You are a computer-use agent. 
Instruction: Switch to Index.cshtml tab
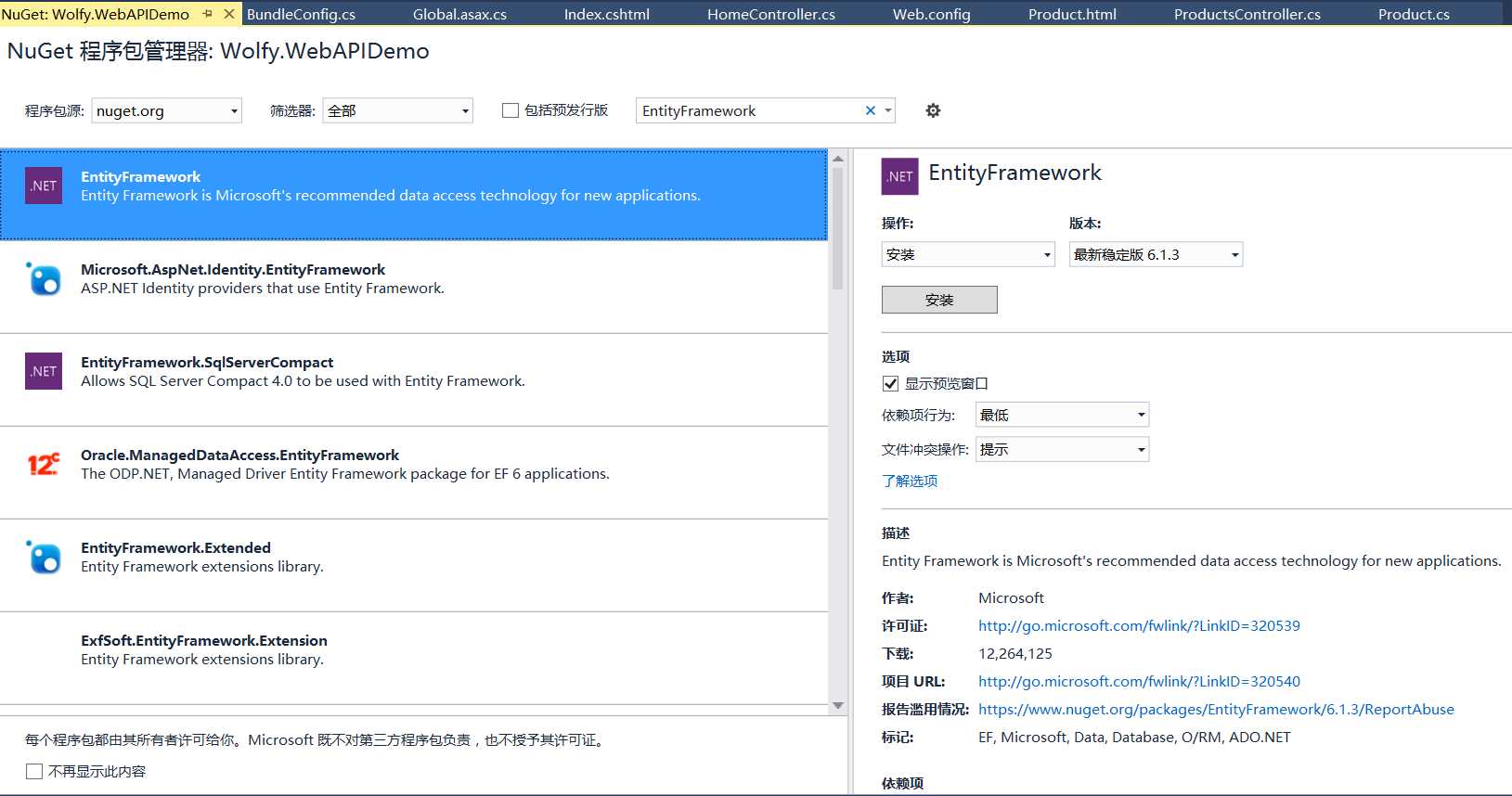tap(607, 14)
